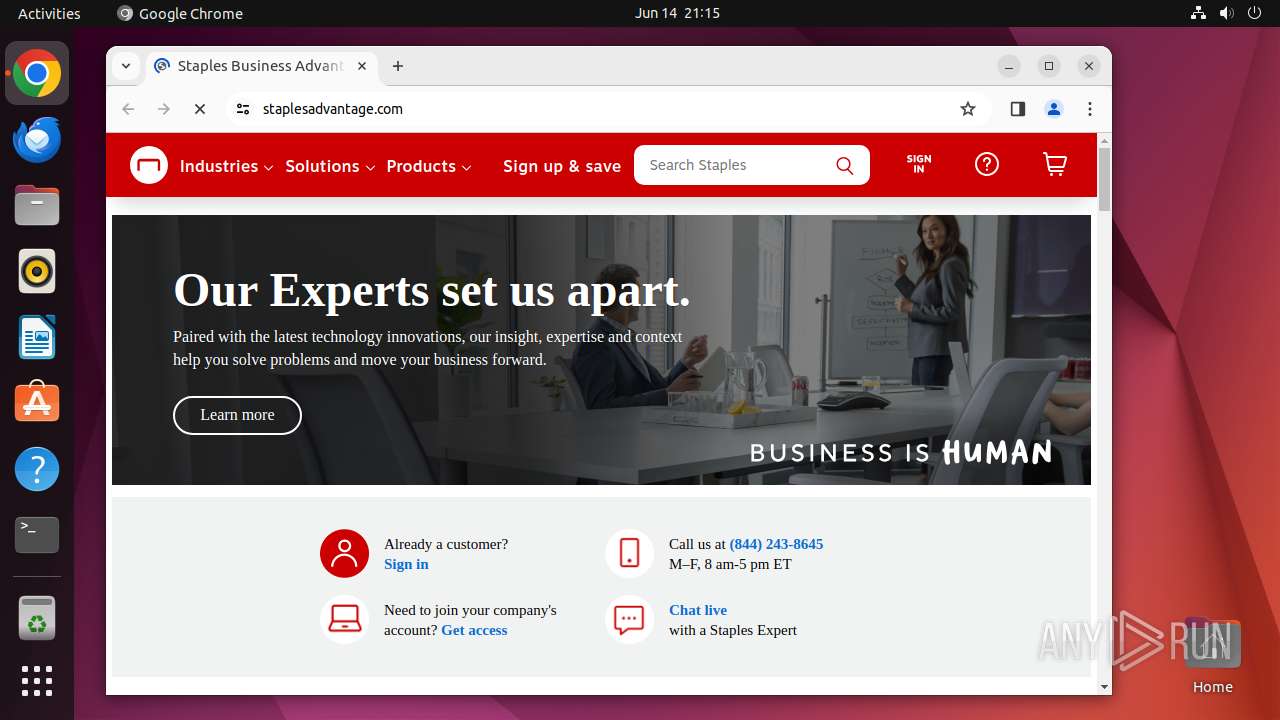Open Terminal from the dock
1280x720 pixels.
(x=37, y=535)
